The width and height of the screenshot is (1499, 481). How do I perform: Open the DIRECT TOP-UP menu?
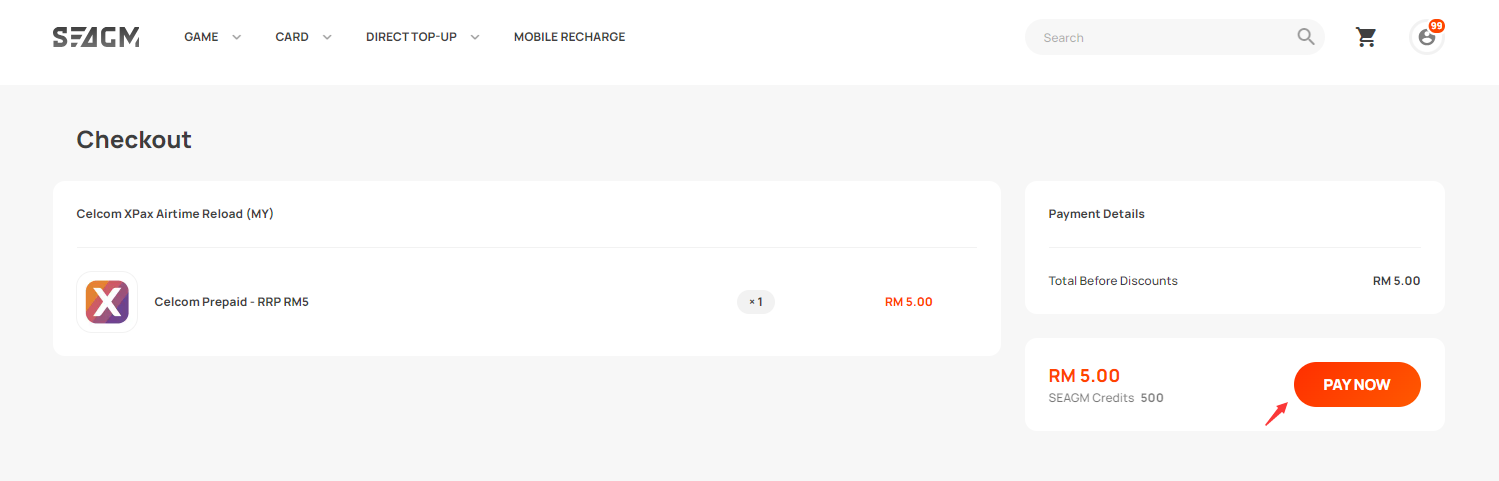pyautogui.click(x=411, y=37)
